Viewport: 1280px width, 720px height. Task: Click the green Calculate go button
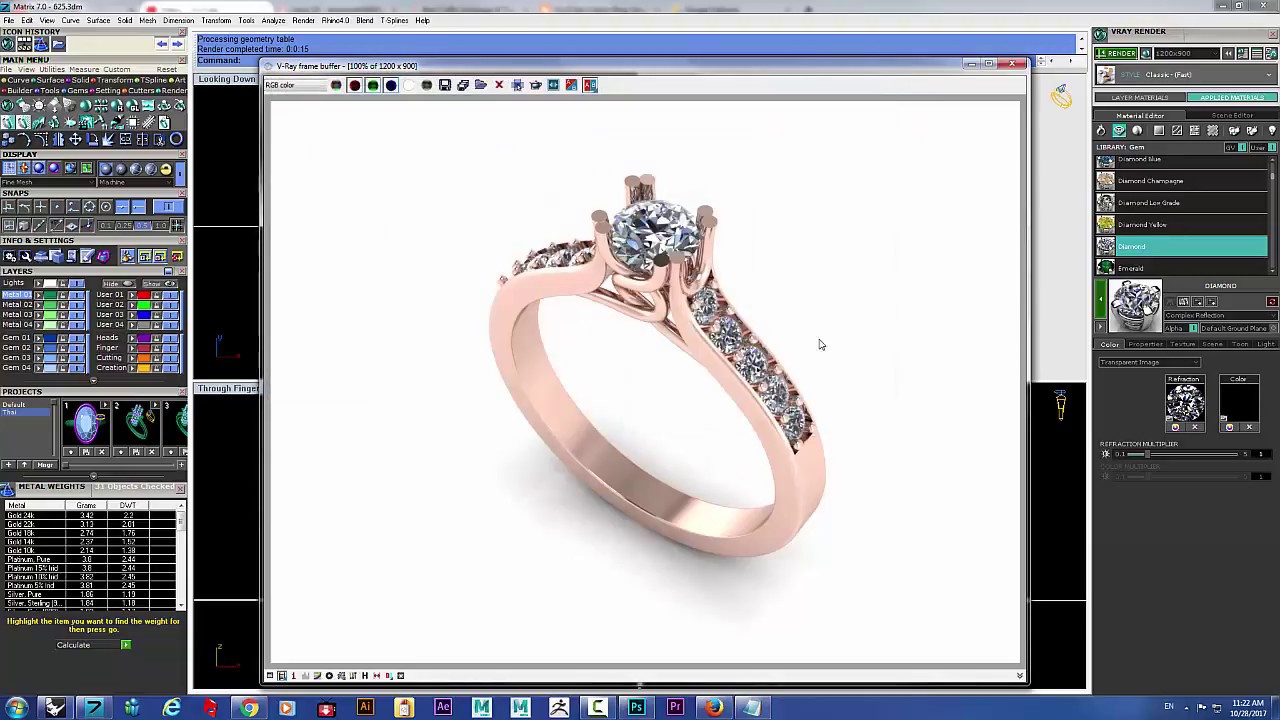click(126, 645)
